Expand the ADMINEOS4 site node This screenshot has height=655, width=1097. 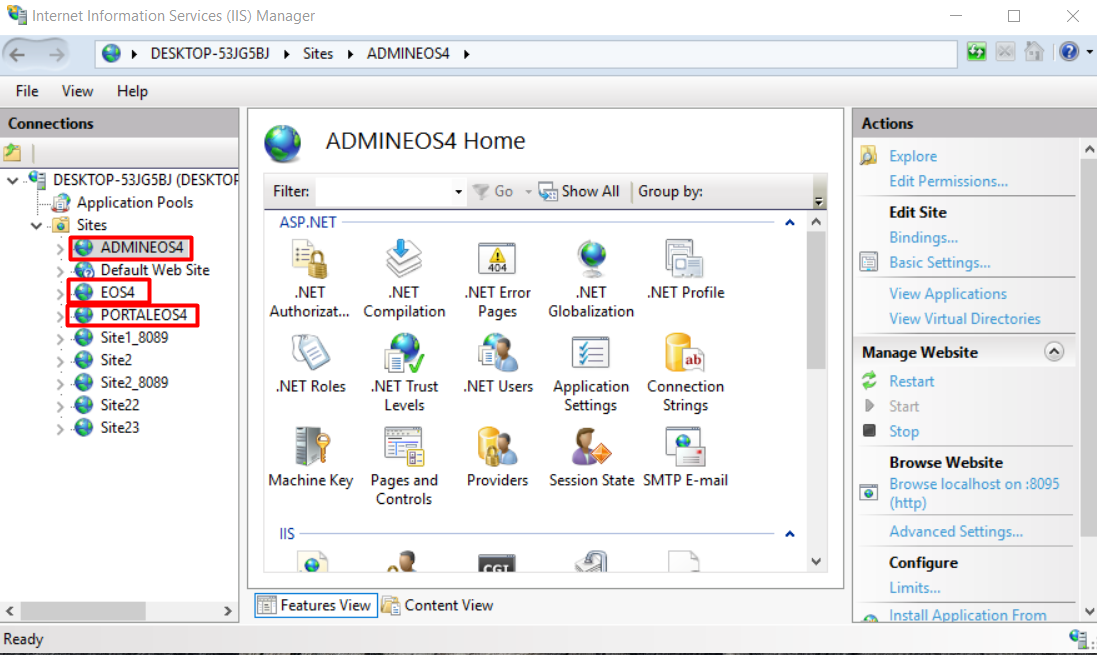tap(60, 248)
